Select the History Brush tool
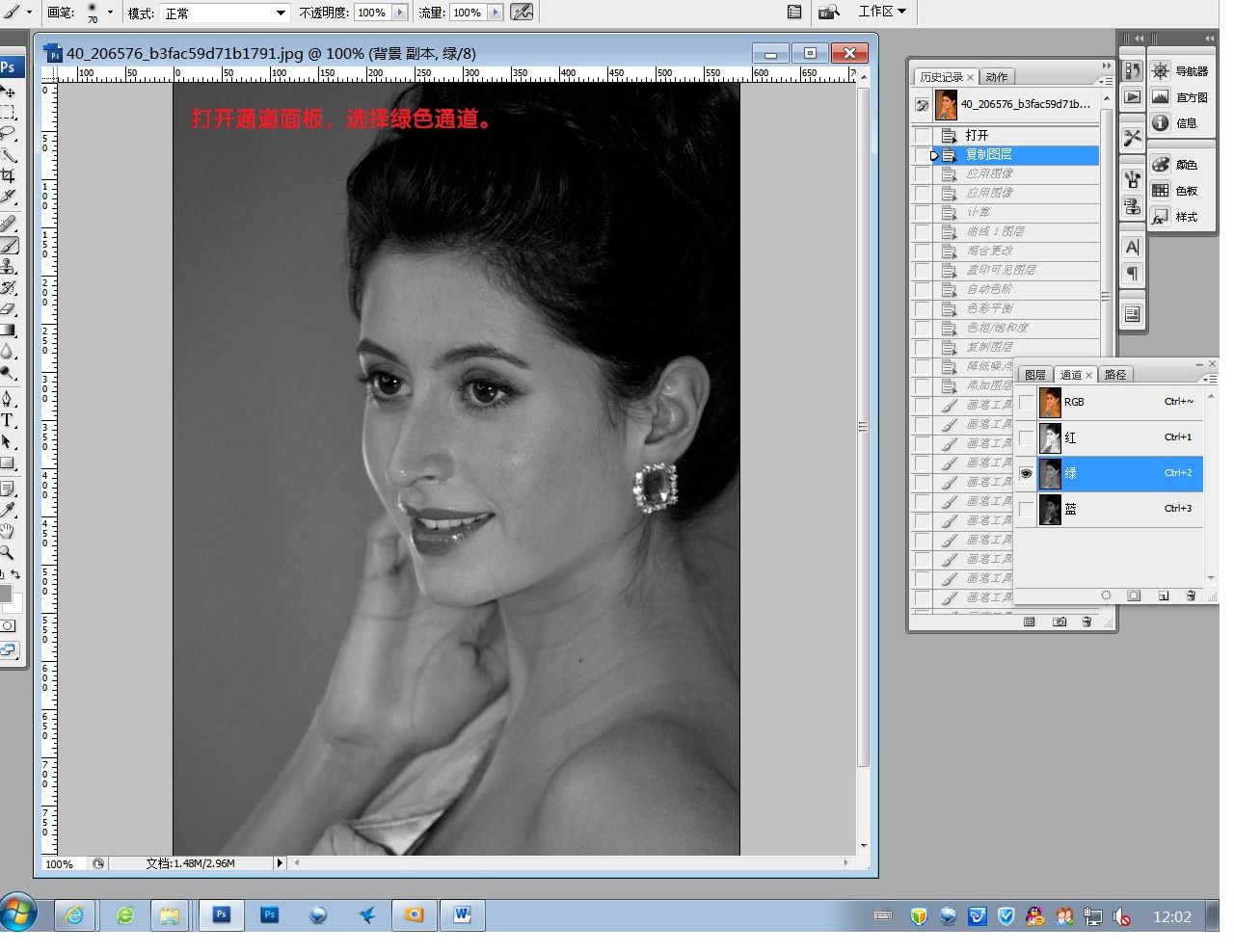1234x952 pixels. pos(9,287)
